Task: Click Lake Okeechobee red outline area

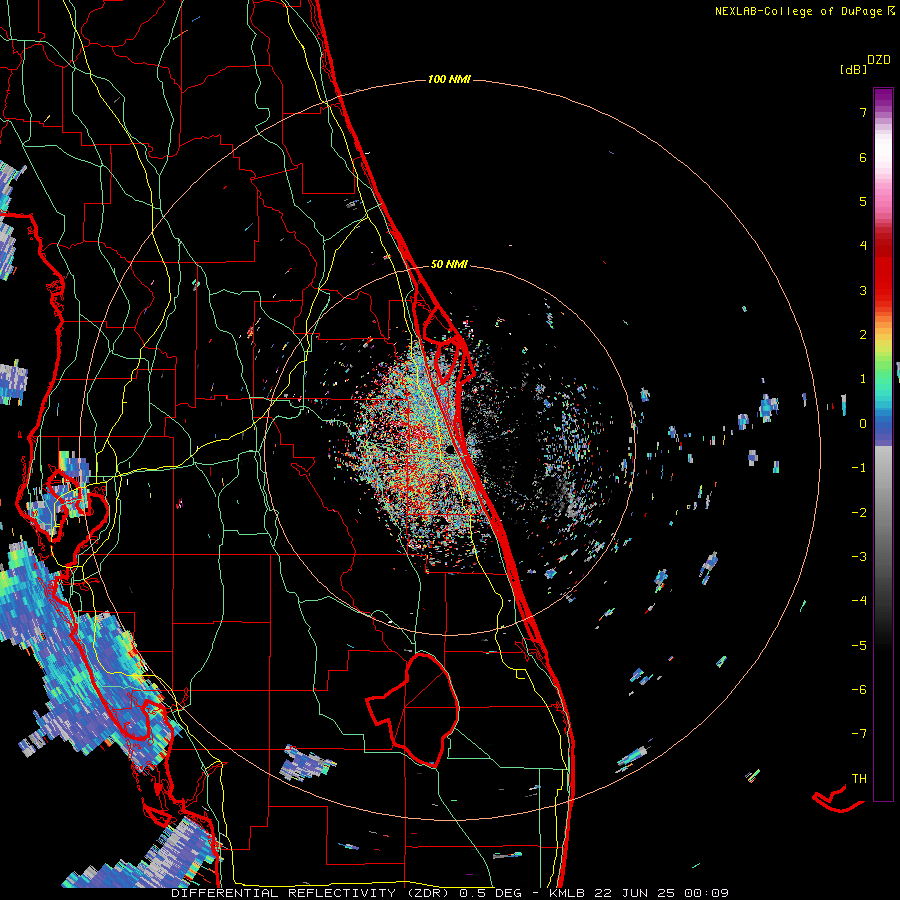Action: point(413,711)
